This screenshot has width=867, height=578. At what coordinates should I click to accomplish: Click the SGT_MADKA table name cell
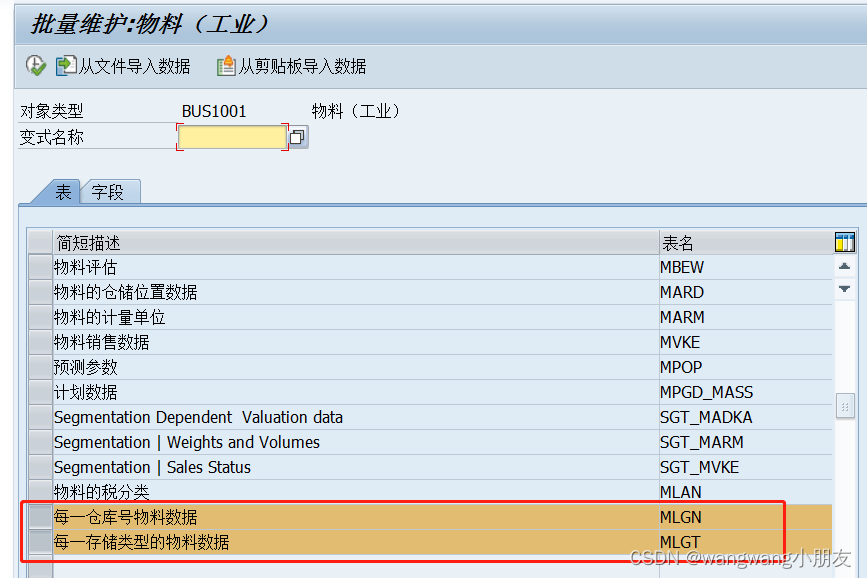[x=746, y=417]
